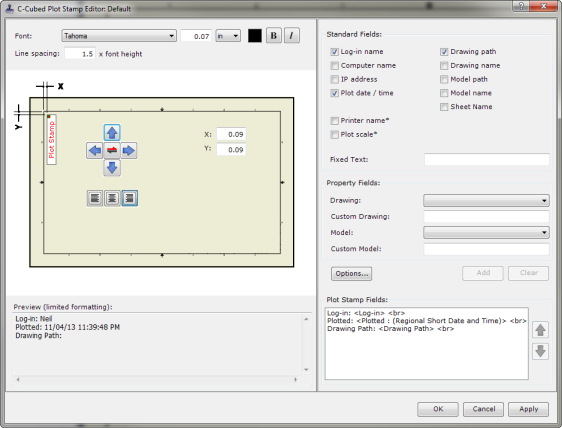Set left text alignment
This screenshot has width=562, height=428.
tap(95, 198)
